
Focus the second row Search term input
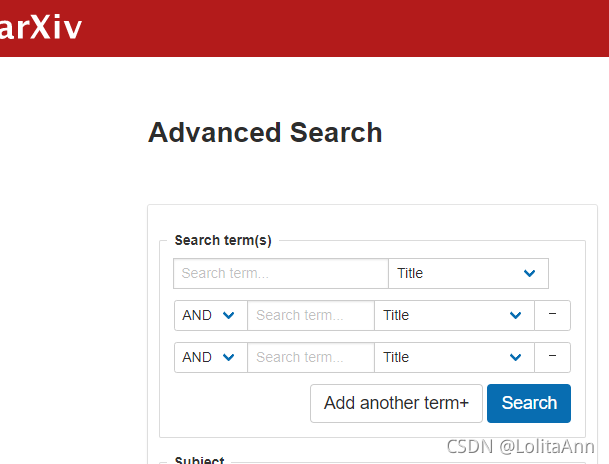coord(311,315)
